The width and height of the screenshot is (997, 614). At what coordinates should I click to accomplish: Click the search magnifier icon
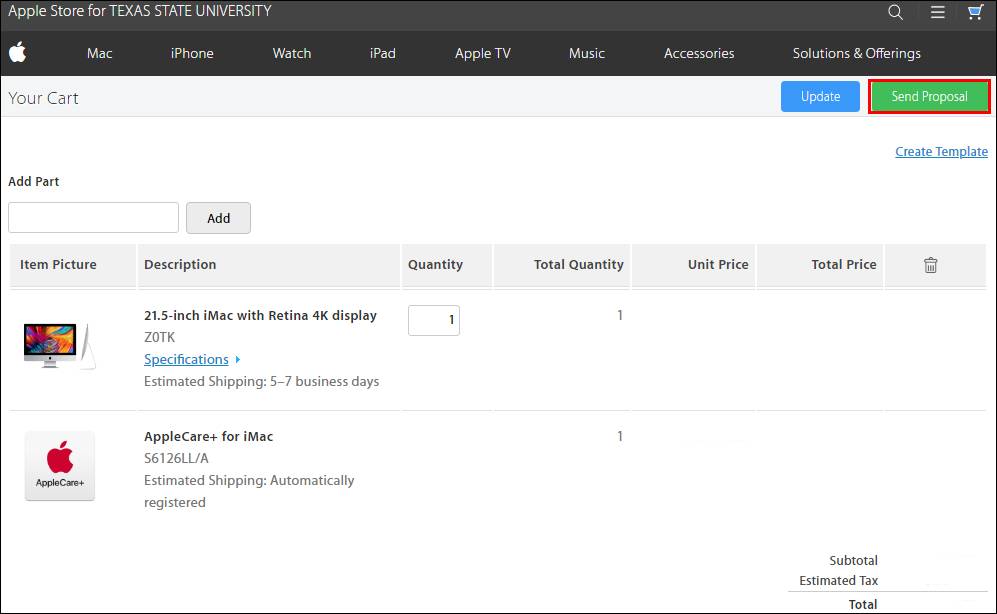[x=895, y=12]
